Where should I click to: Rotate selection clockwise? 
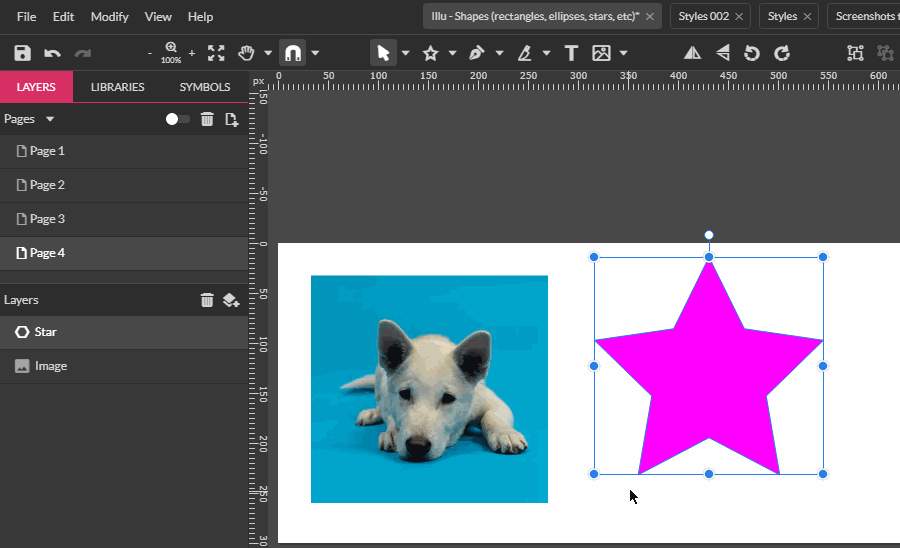(782, 53)
